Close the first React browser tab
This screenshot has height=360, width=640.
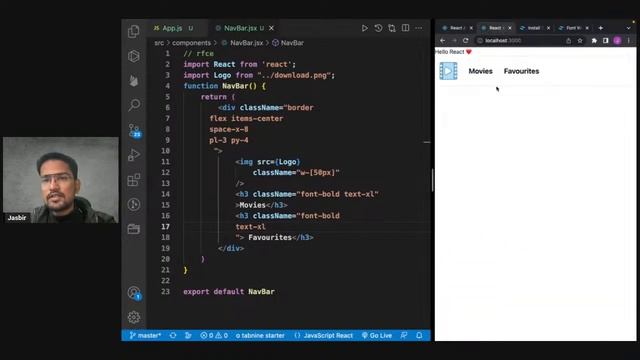pyautogui.click(x=471, y=28)
